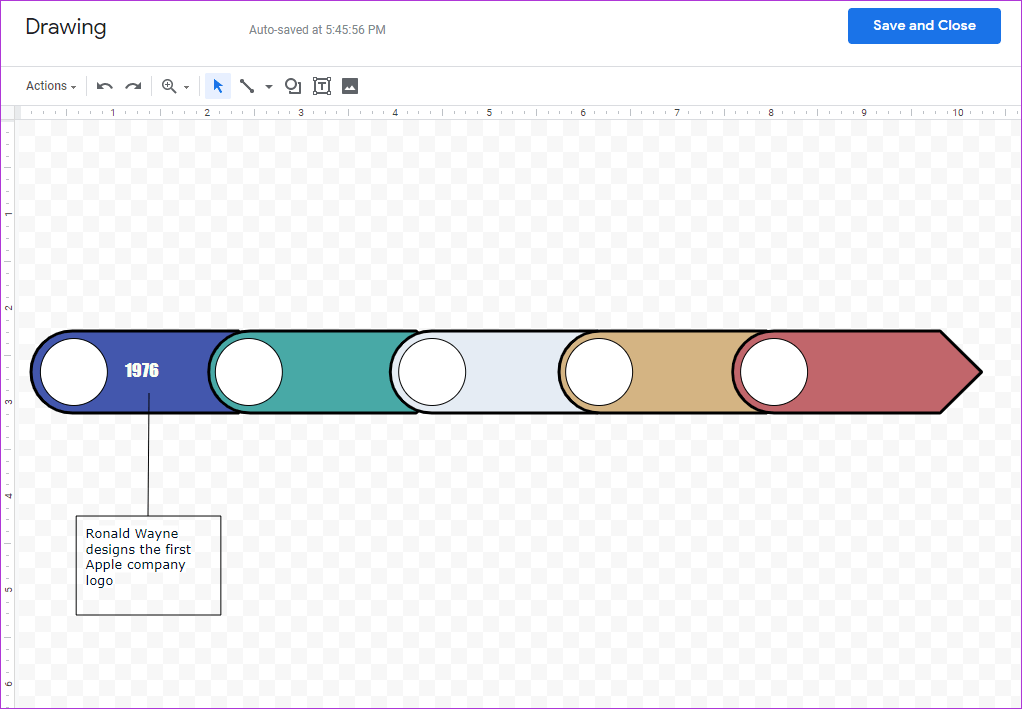
Task: Select the Text box tool
Action: click(x=322, y=86)
